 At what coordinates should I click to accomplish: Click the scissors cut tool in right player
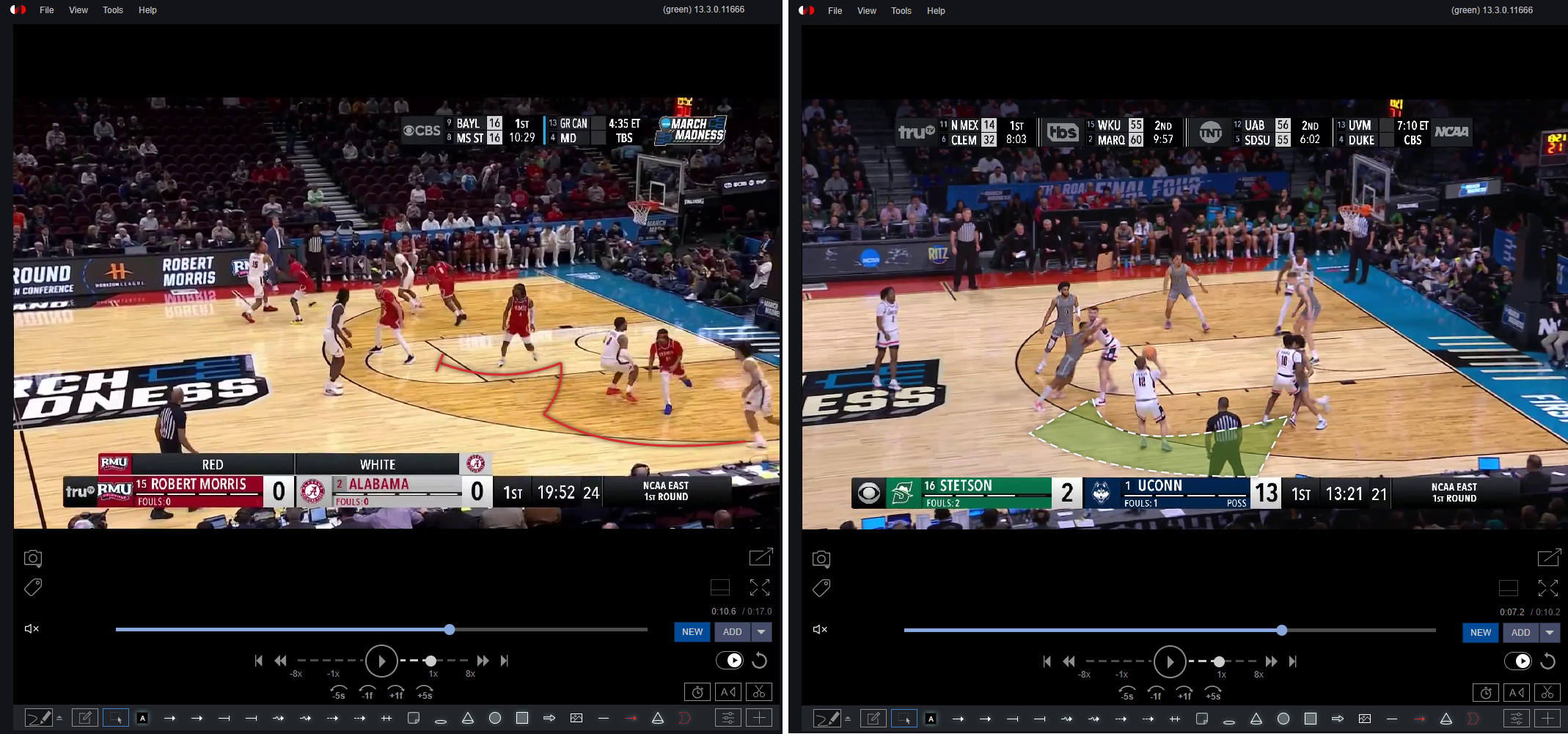coord(1547,692)
